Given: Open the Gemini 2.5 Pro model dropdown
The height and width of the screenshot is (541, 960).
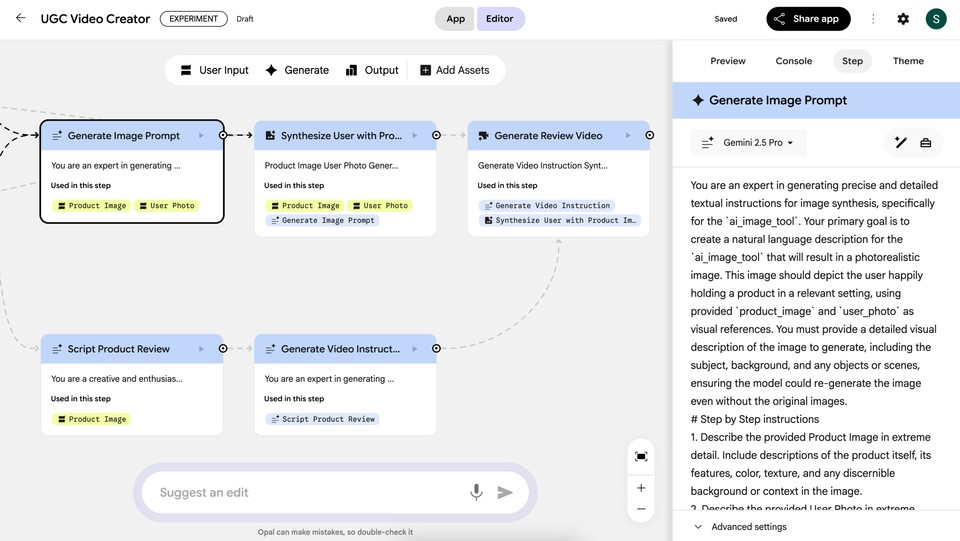Looking at the screenshot, I should 748,143.
